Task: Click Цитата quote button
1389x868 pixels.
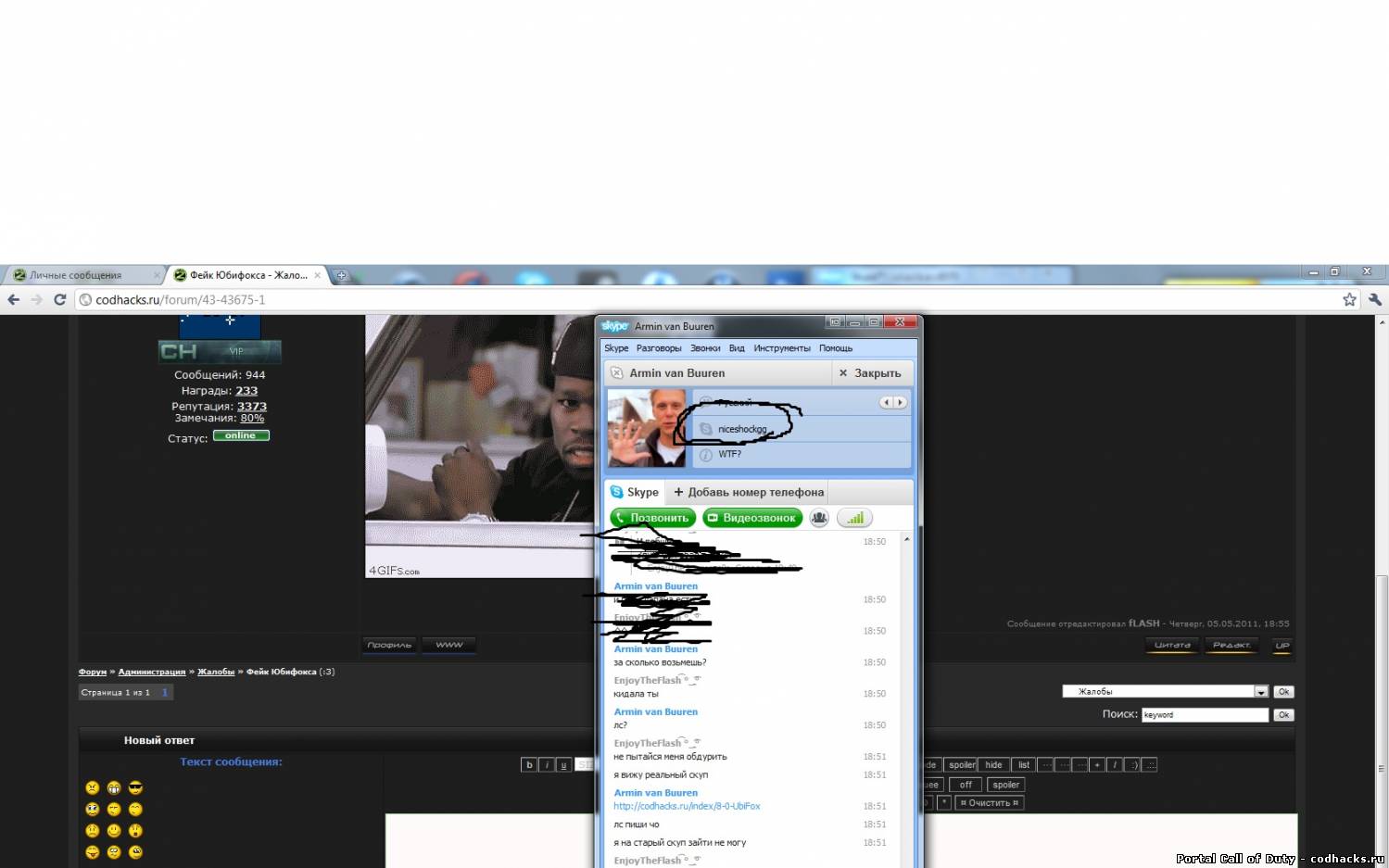Action: click(x=1172, y=645)
